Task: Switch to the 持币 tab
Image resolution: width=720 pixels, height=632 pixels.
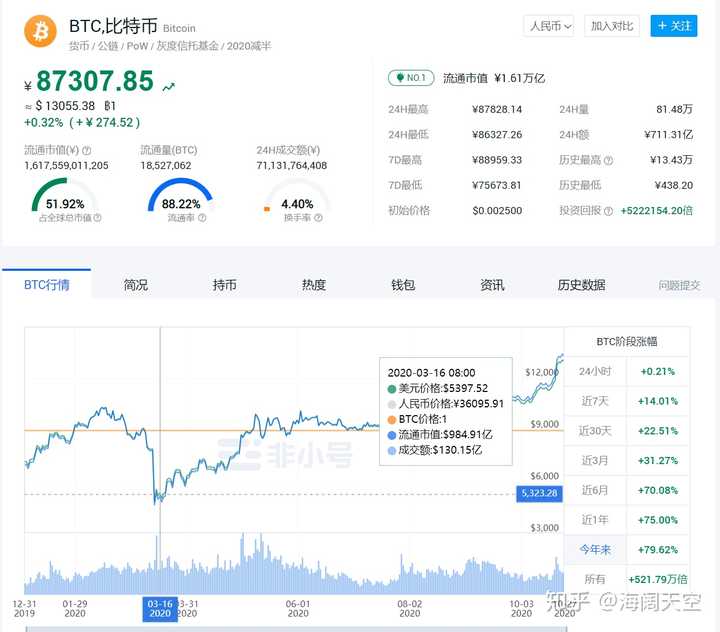Action: (x=225, y=285)
